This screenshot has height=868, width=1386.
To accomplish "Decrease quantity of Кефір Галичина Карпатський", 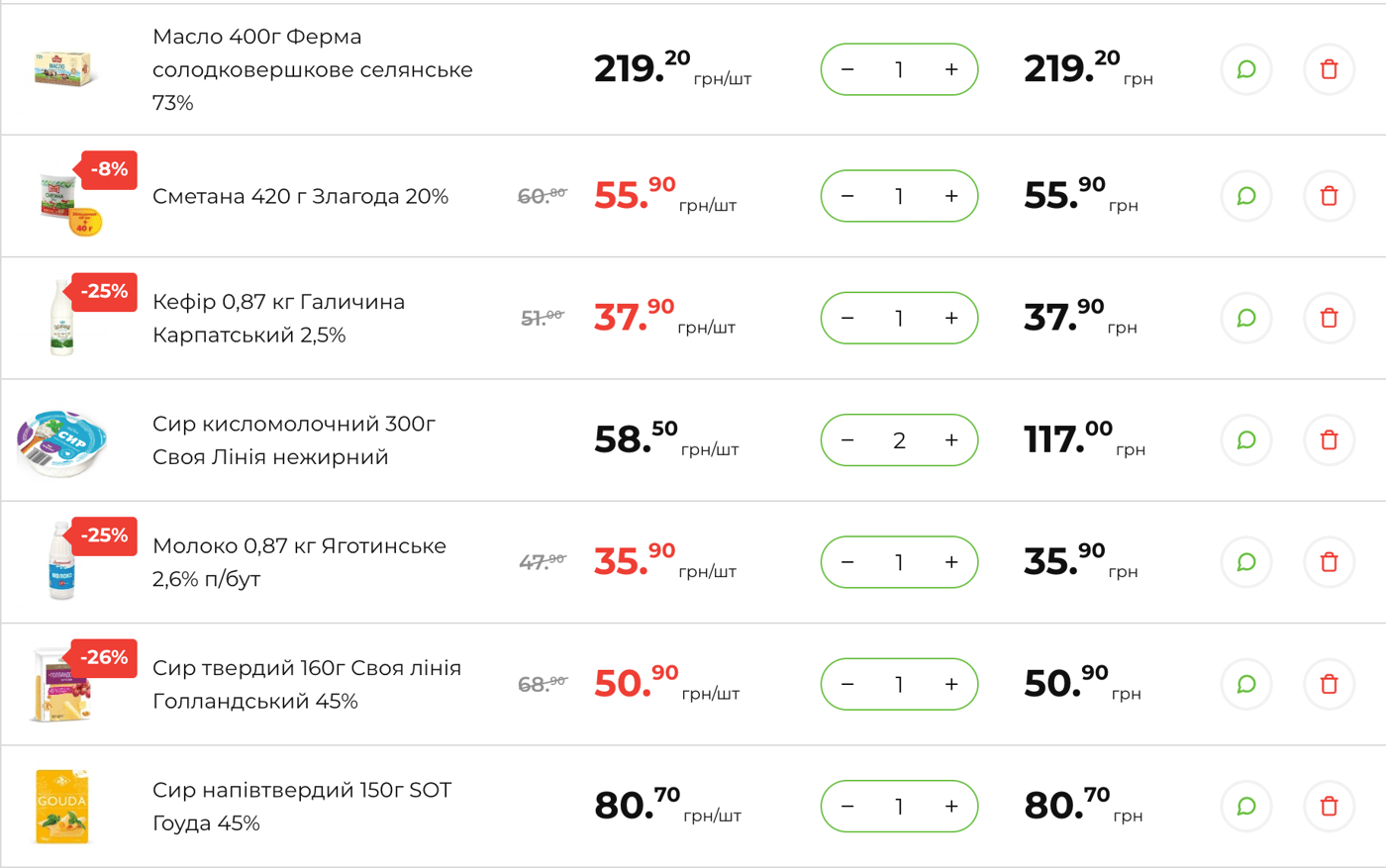I will pyautogui.click(x=847, y=318).
